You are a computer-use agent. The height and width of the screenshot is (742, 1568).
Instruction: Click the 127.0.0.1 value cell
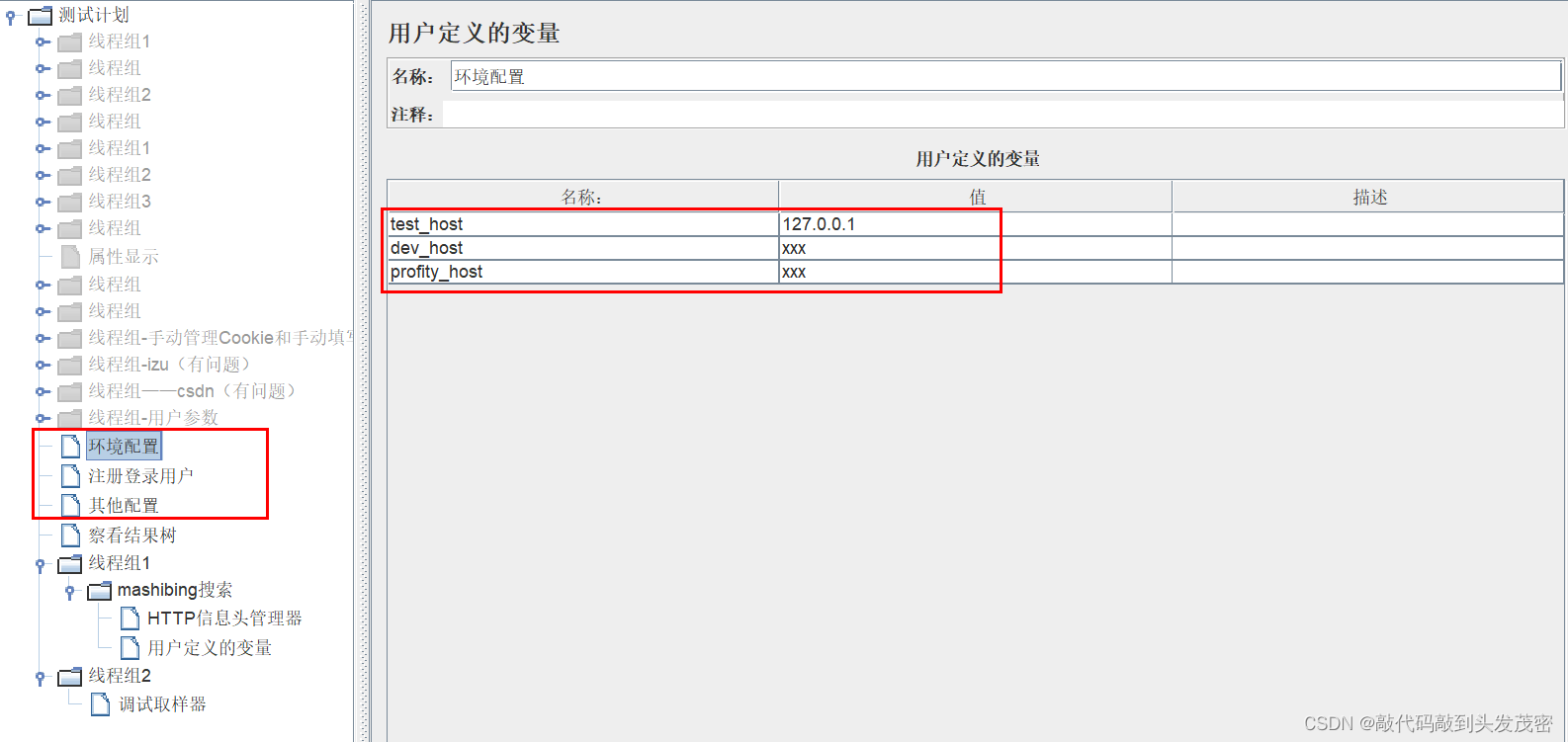(976, 224)
